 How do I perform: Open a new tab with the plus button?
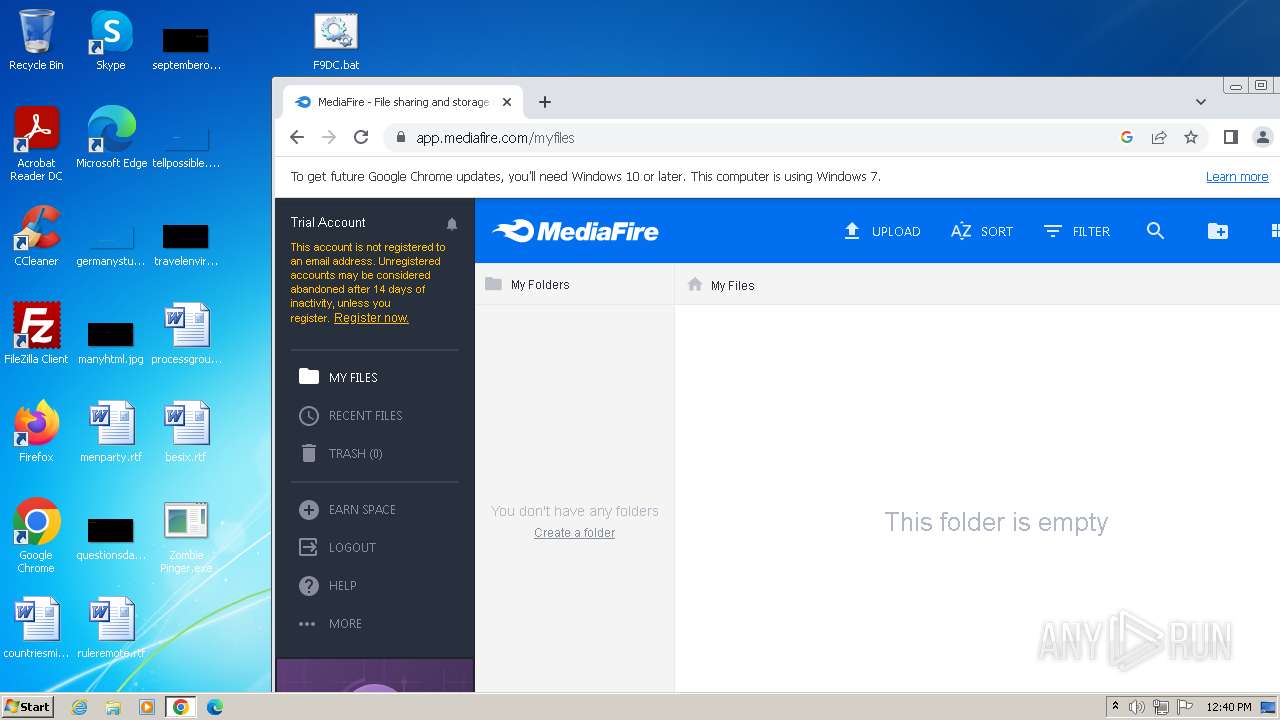tap(545, 102)
